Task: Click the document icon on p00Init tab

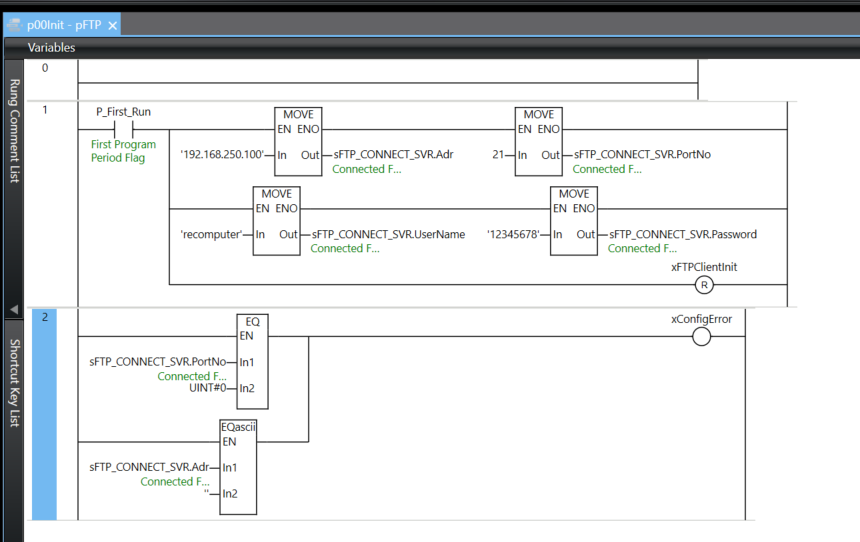Action: coord(15,25)
